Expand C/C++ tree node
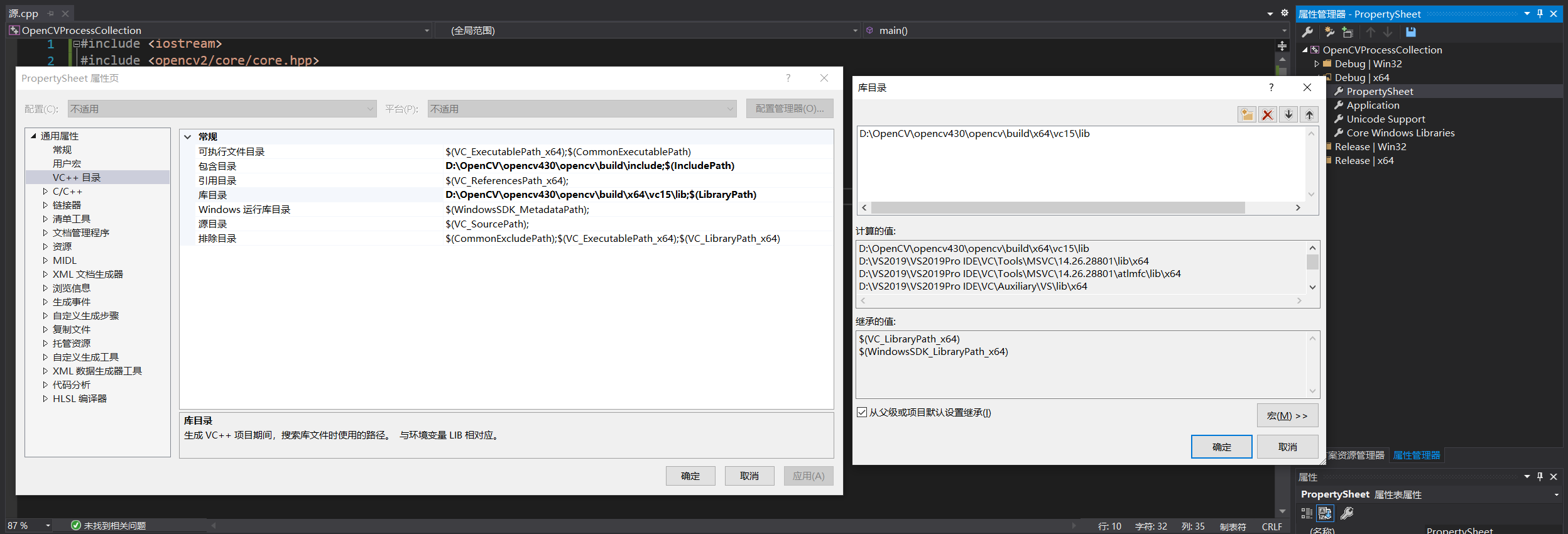This screenshot has height=534, width=1568. [45, 191]
